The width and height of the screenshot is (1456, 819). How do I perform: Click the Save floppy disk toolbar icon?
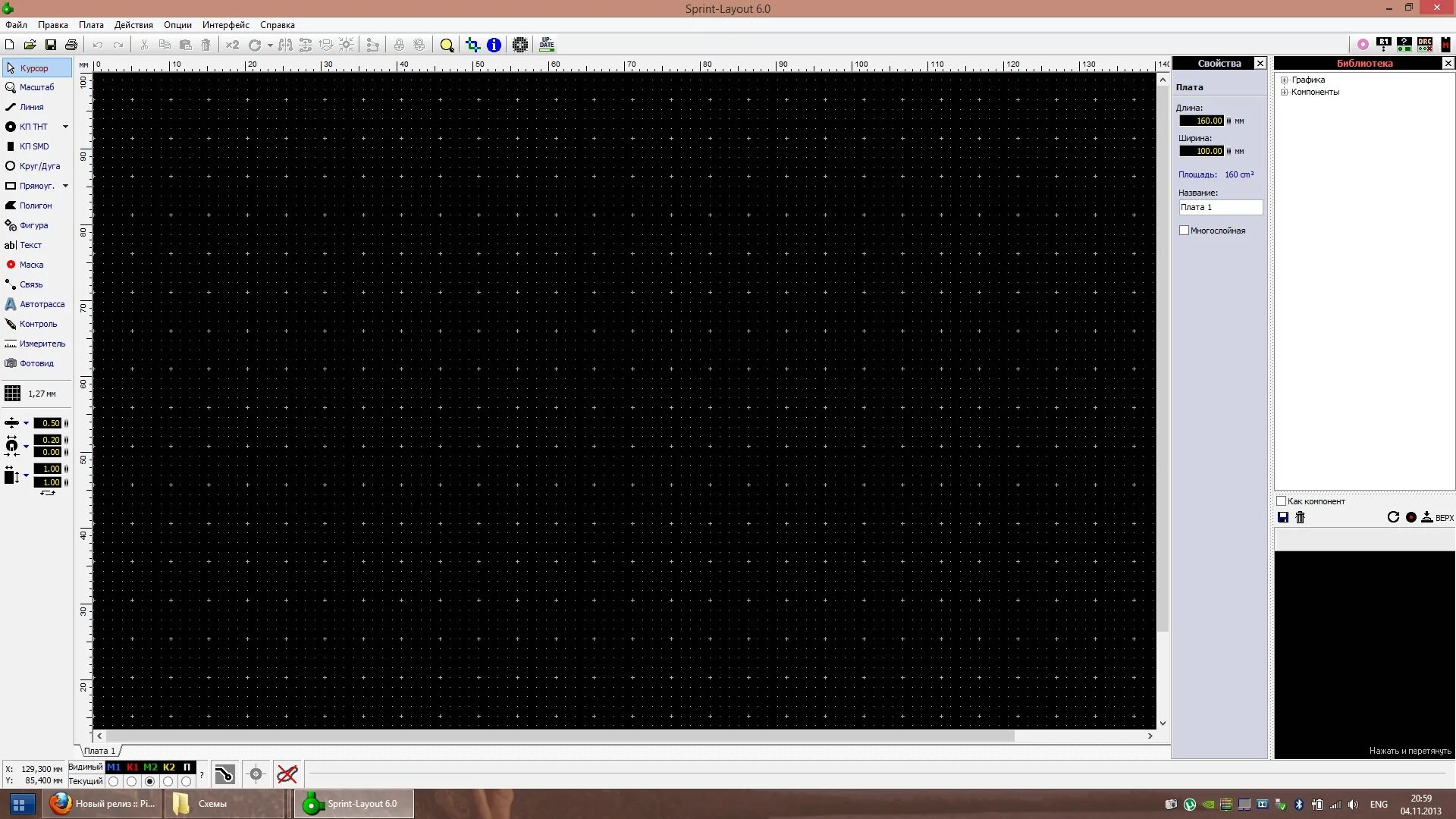(51, 45)
